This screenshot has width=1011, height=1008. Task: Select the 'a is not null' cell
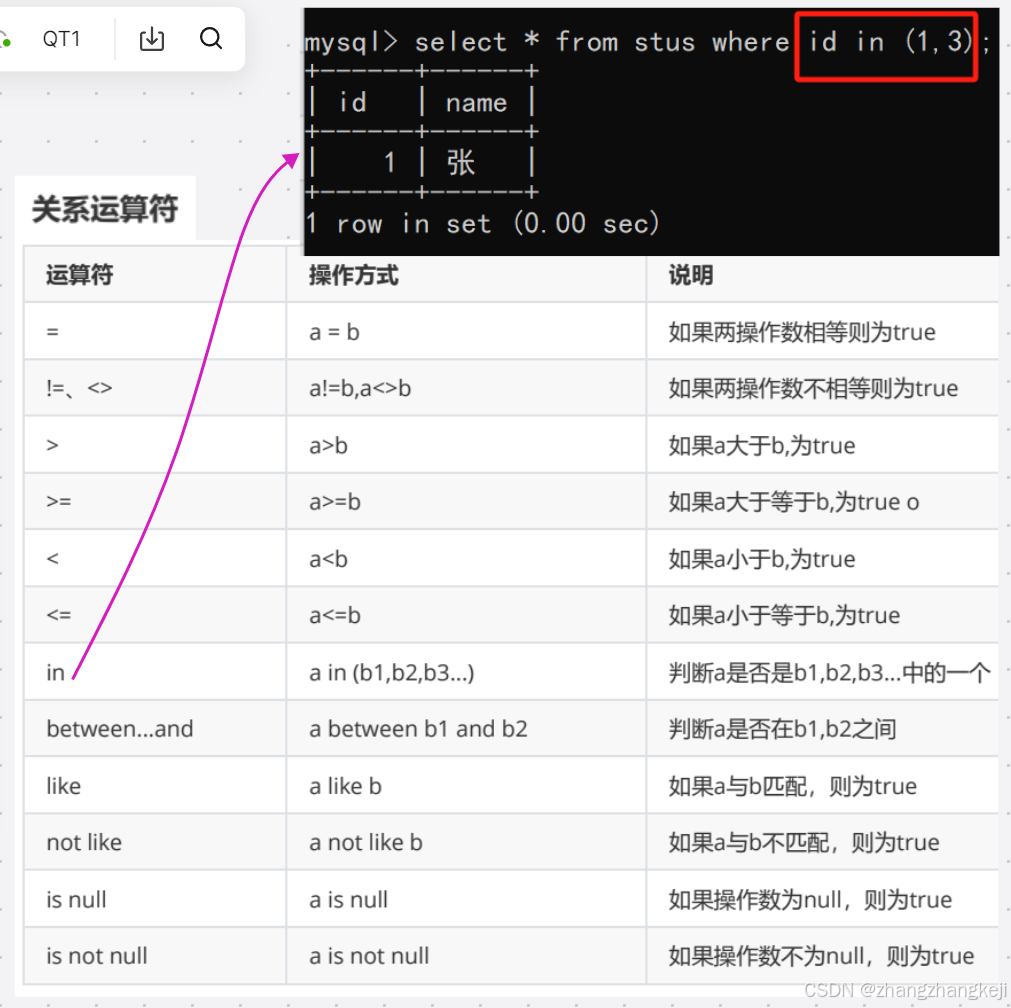[x=466, y=955]
